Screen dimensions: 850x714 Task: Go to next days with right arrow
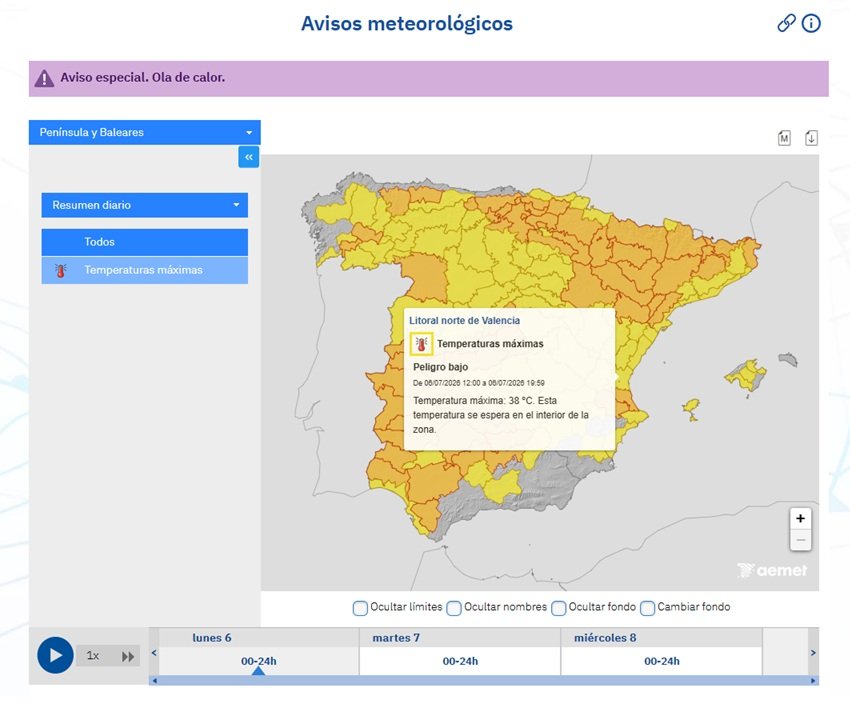[813, 652]
